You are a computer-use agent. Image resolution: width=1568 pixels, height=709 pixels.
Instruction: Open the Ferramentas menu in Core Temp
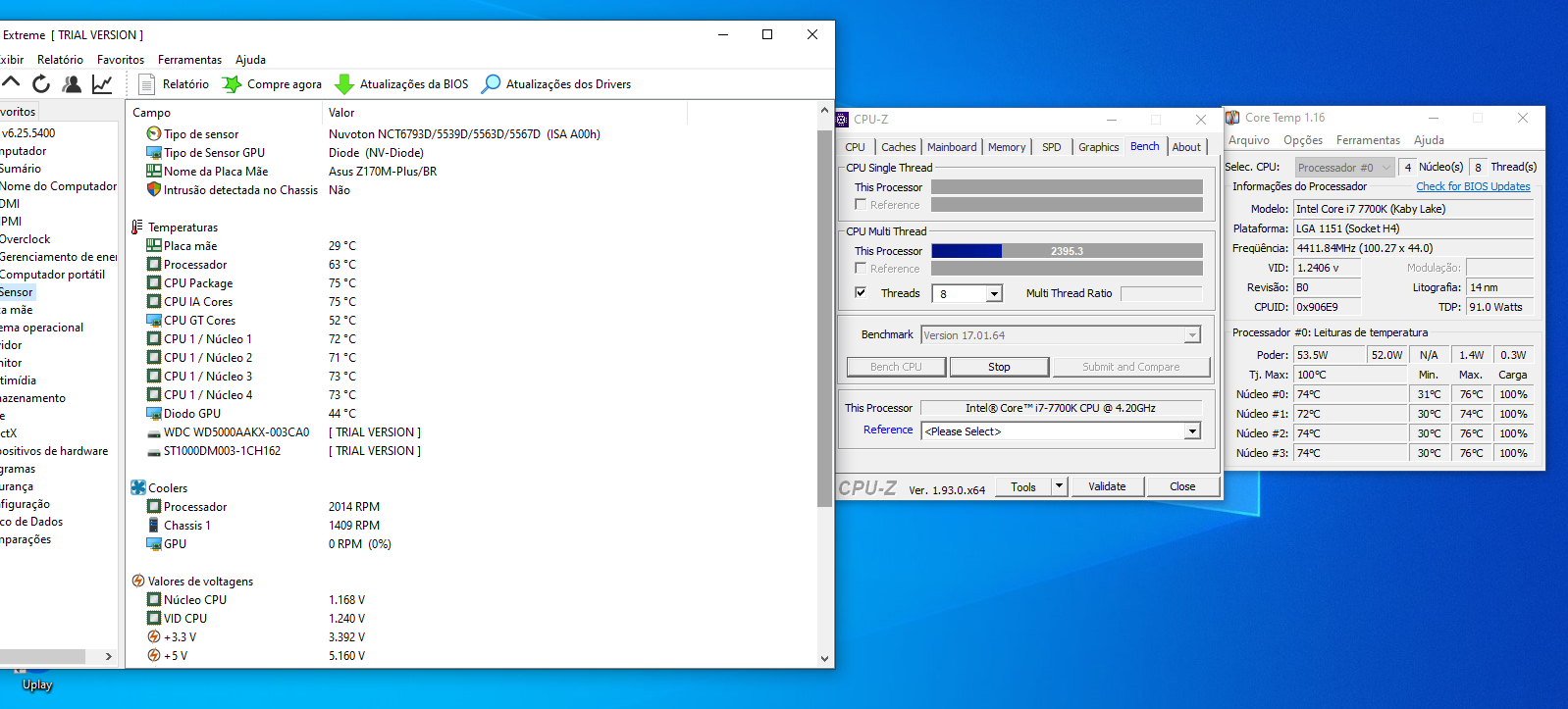tap(1368, 140)
